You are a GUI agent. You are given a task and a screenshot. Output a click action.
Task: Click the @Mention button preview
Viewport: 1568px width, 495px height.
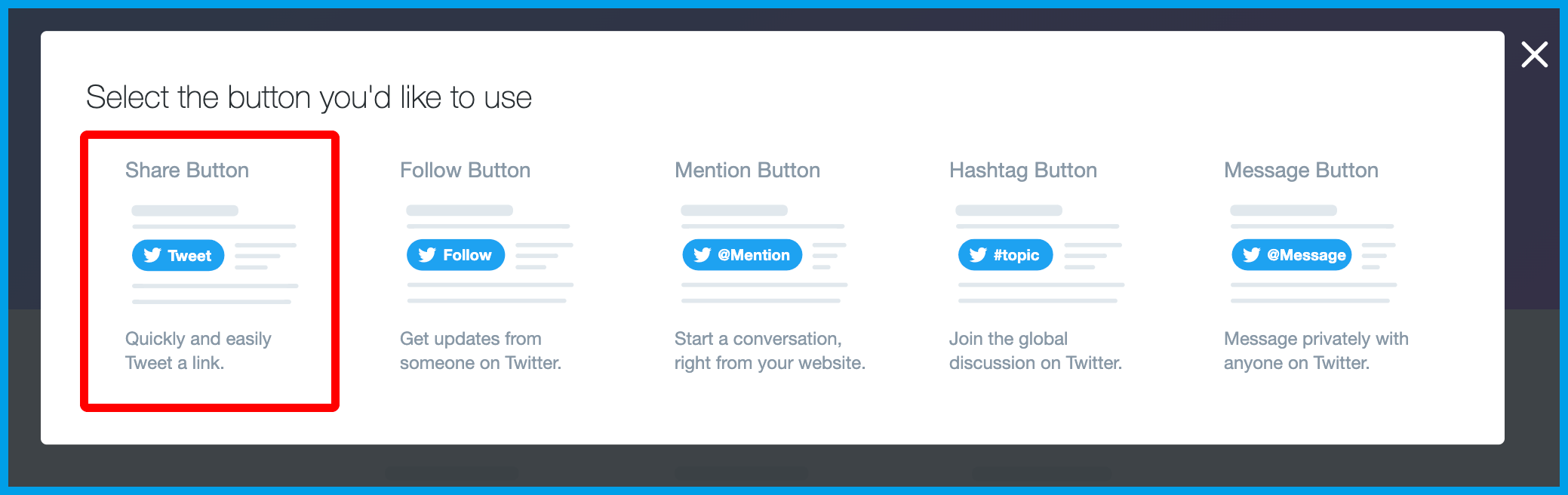(742, 255)
